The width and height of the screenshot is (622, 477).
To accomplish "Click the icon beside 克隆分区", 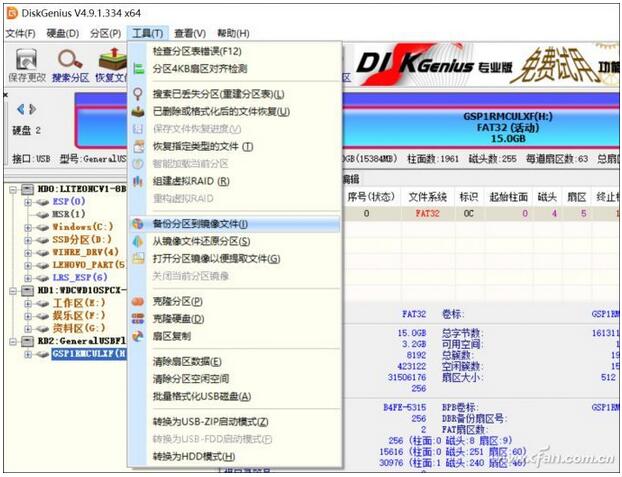I will coord(138,301).
